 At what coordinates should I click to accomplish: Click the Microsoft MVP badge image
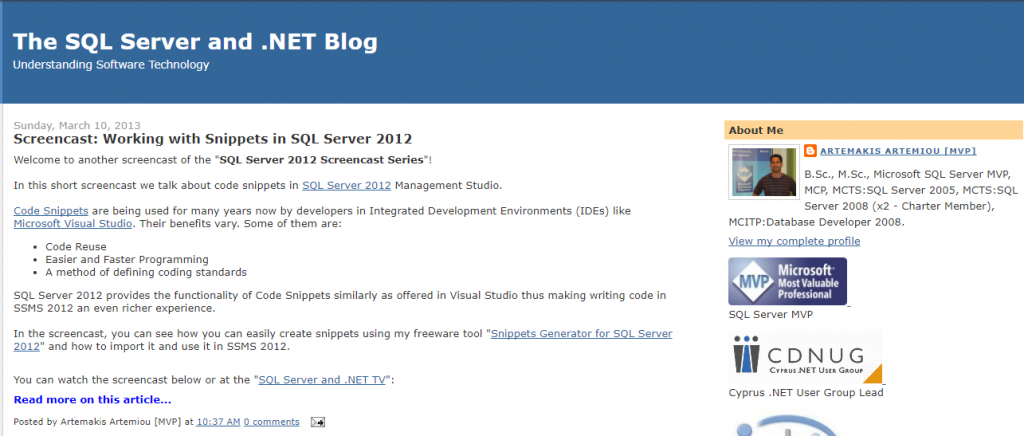click(788, 281)
